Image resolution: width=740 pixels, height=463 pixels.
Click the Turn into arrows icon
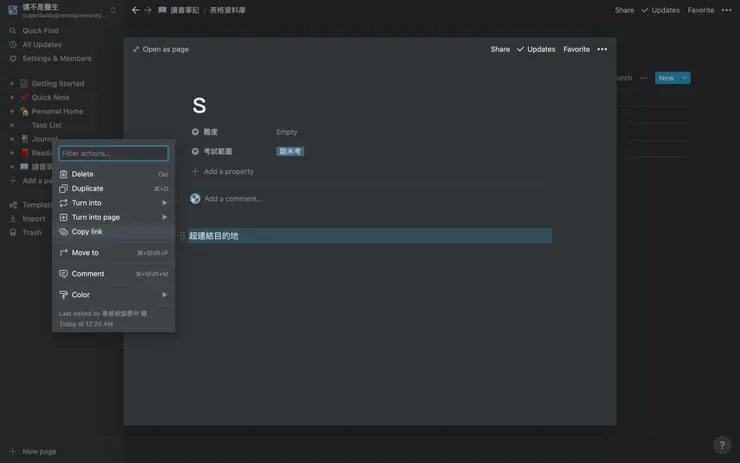63,203
